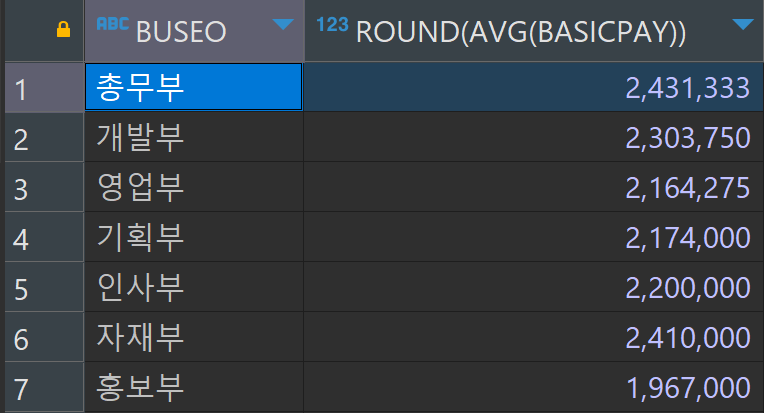
Task: Select row number 4 header
Action: pyautogui.click(x=44, y=238)
